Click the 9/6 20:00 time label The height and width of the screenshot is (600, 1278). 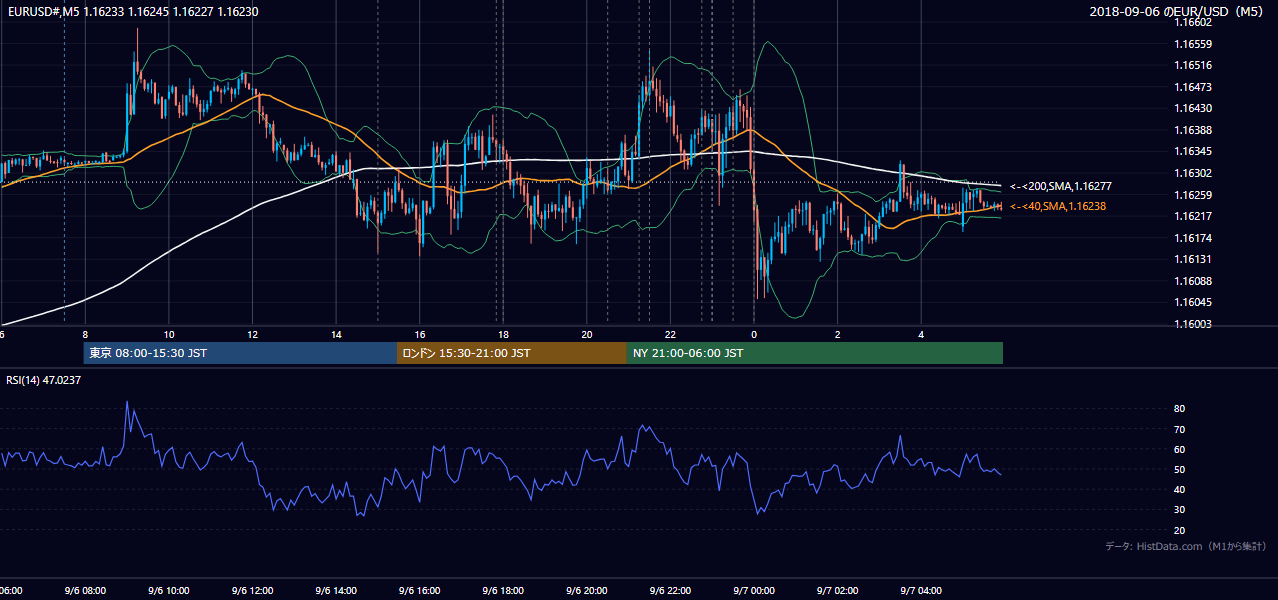[587, 591]
